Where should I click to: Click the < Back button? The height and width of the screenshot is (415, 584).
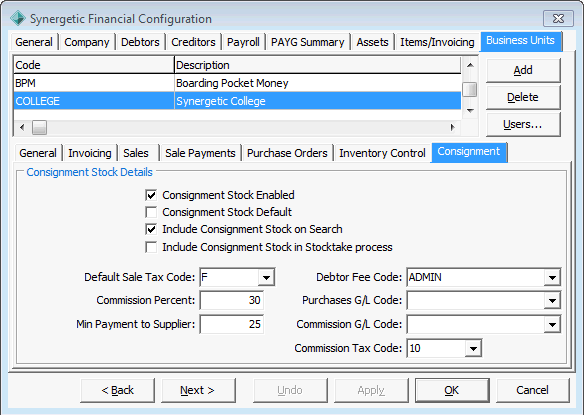[117, 390]
